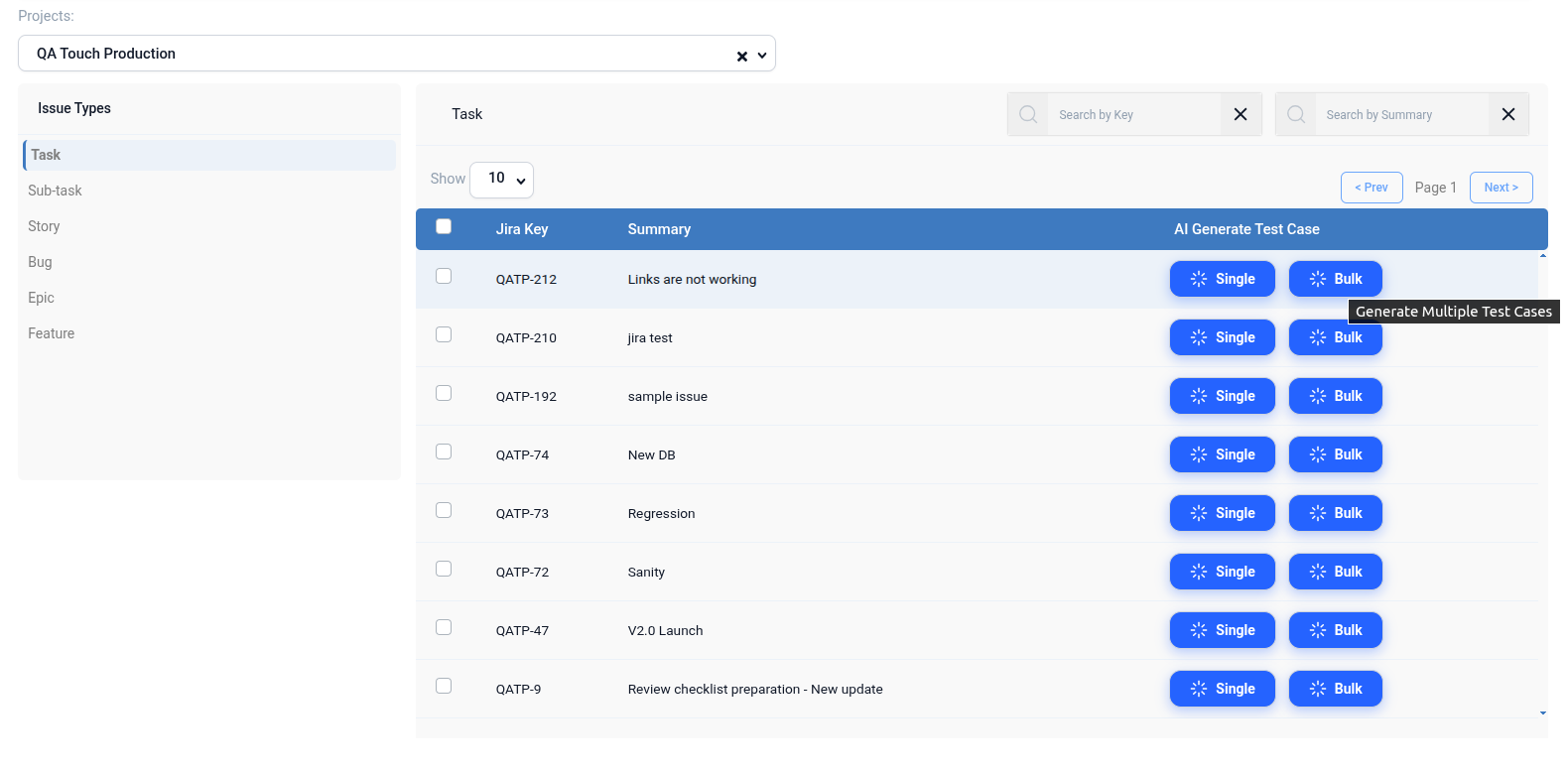Clear the Search by Key field
1568x776 pixels.
pos(1240,115)
